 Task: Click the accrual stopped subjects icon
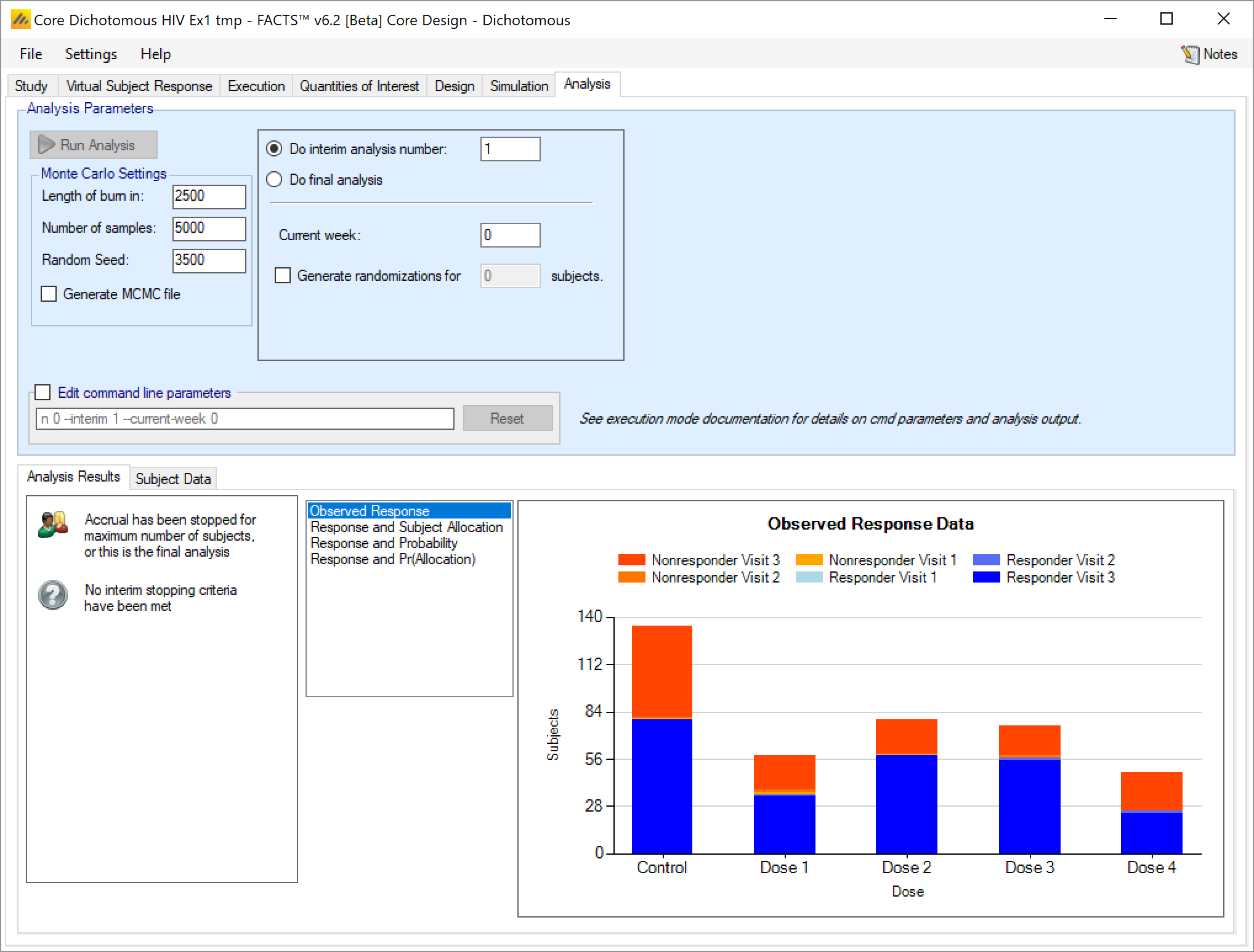pos(53,525)
